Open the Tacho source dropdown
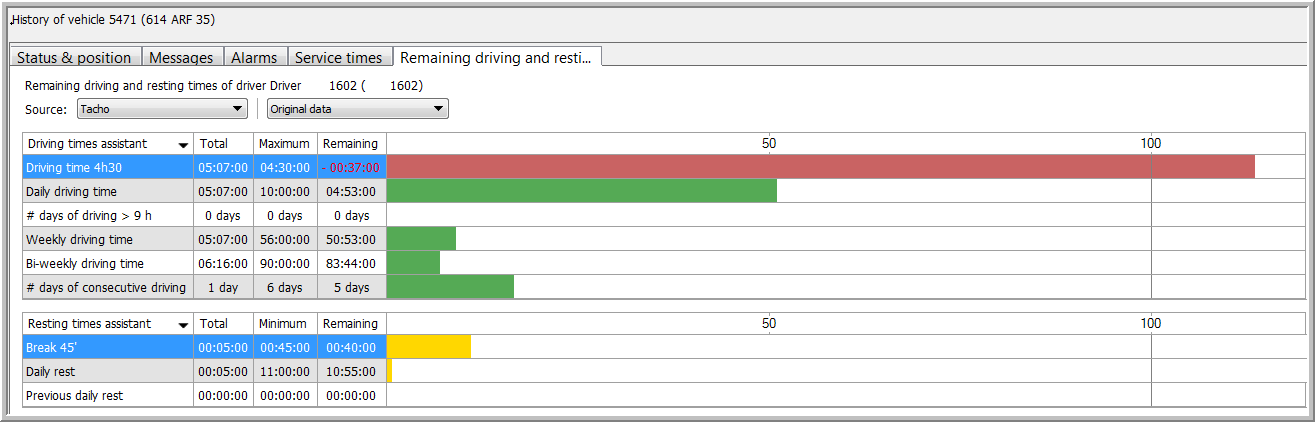 click(162, 109)
